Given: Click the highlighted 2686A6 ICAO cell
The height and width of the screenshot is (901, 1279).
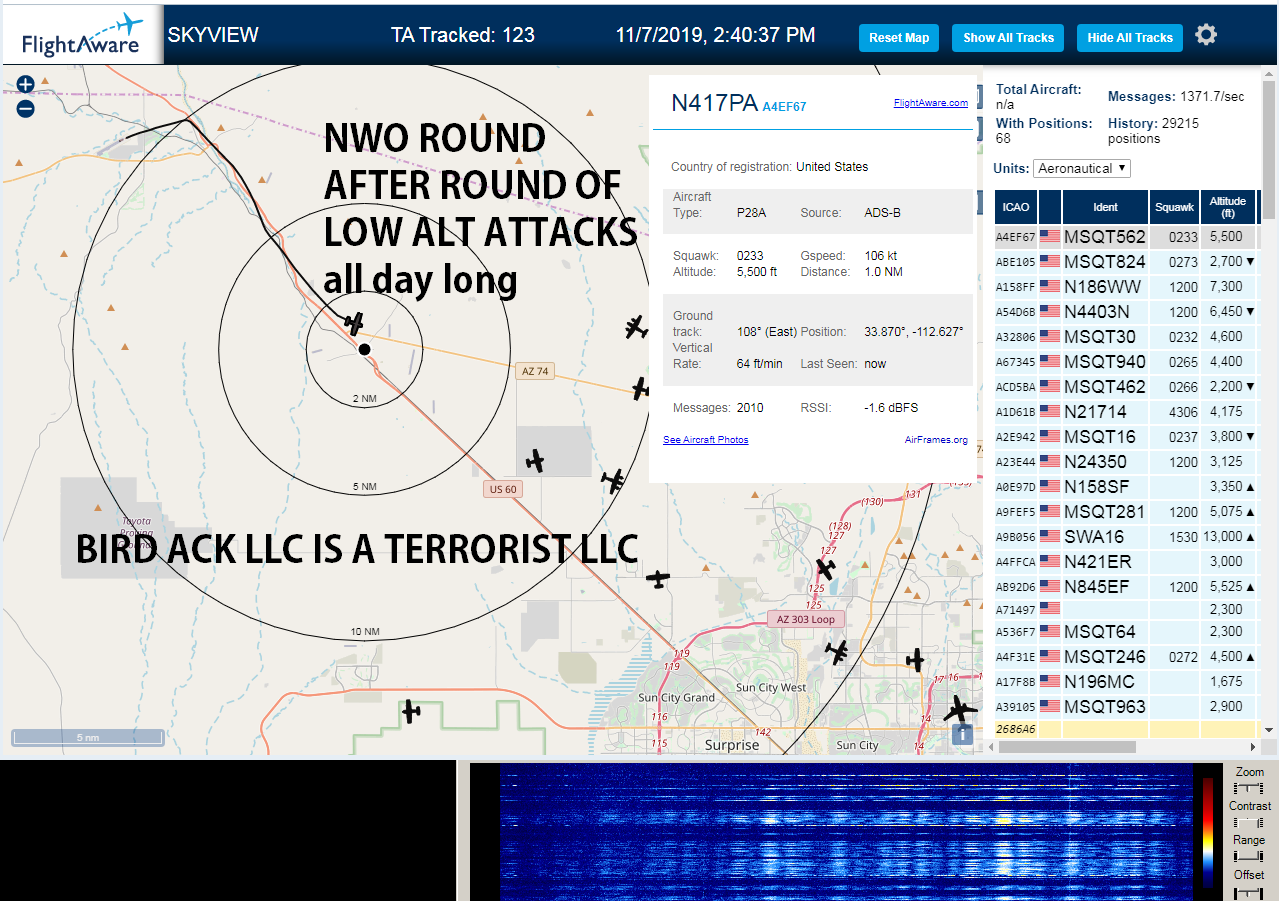Looking at the screenshot, I should [1016, 730].
